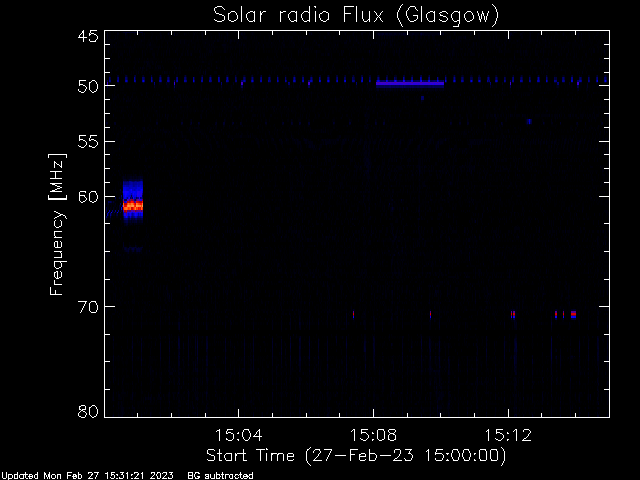Click the 'Updated Mon Feb 27 15:31:21 2023' text

tap(87, 476)
